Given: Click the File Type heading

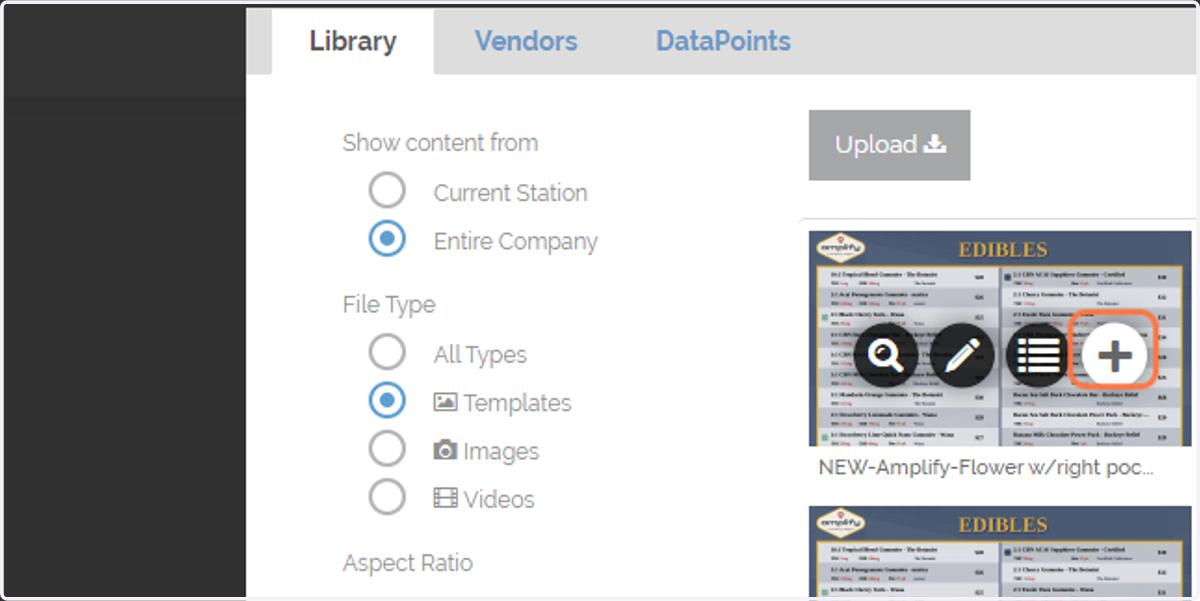Looking at the screenshot, I should coord(389,305).
